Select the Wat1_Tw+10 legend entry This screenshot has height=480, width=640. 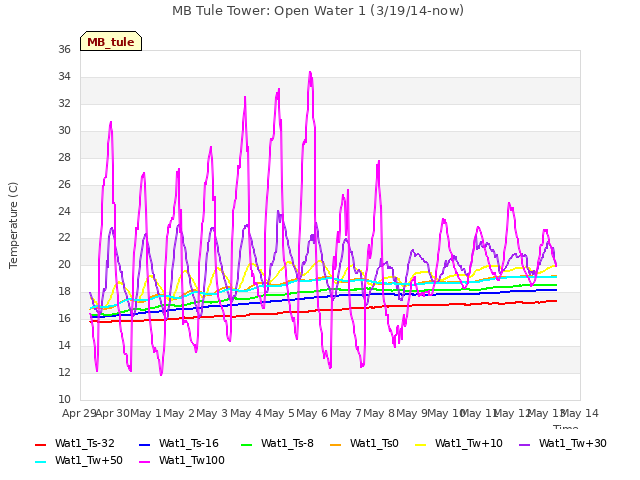(459, 444)
